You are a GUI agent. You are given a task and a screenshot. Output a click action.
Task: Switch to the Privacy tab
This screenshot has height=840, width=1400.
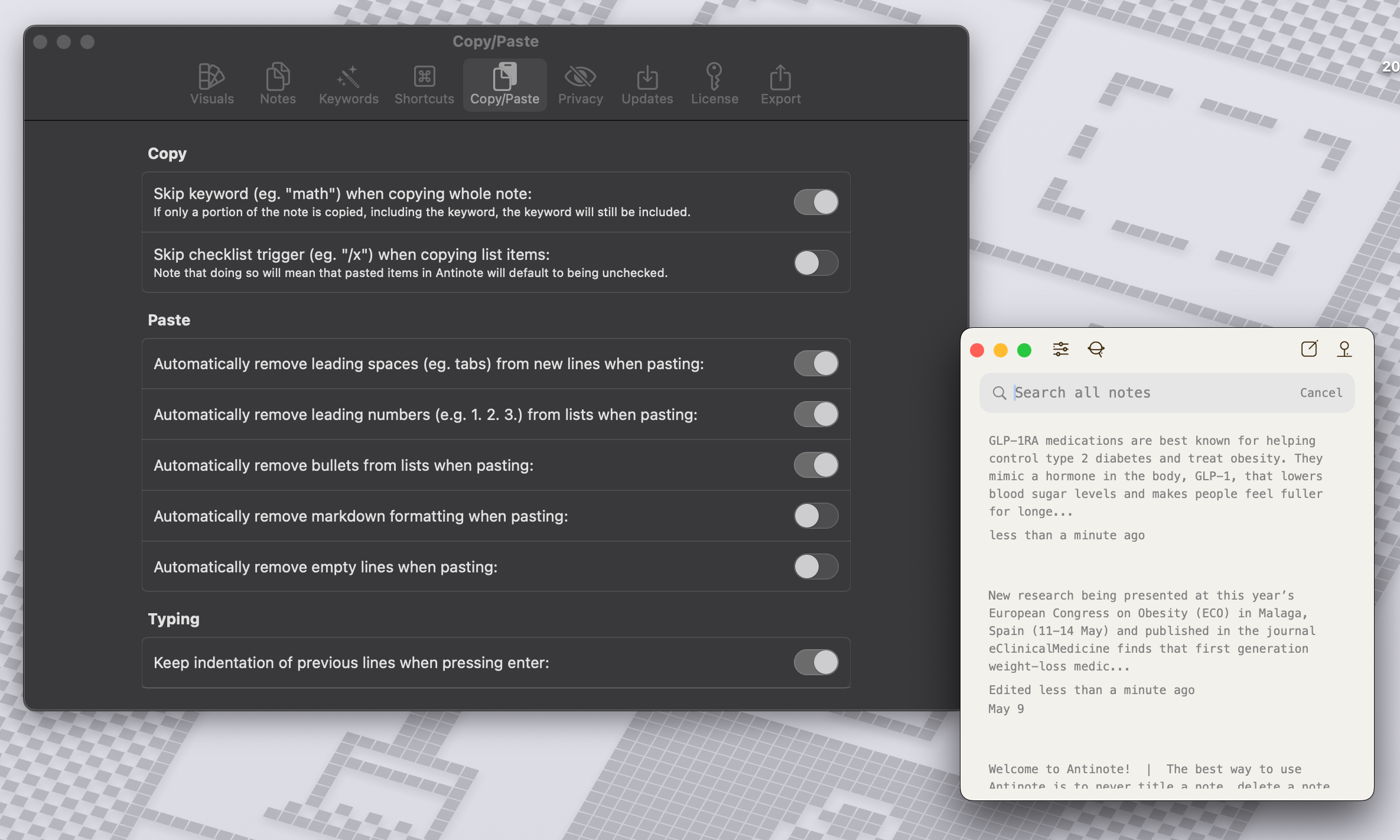tap(580, 83)
